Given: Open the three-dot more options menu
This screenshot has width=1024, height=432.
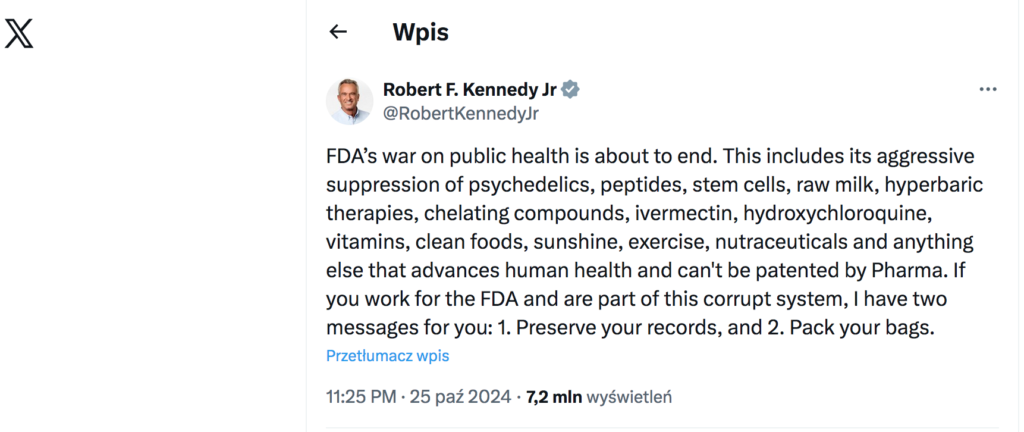Looking at the screenshot, I should pyautogui.click(x=988, y=90).
